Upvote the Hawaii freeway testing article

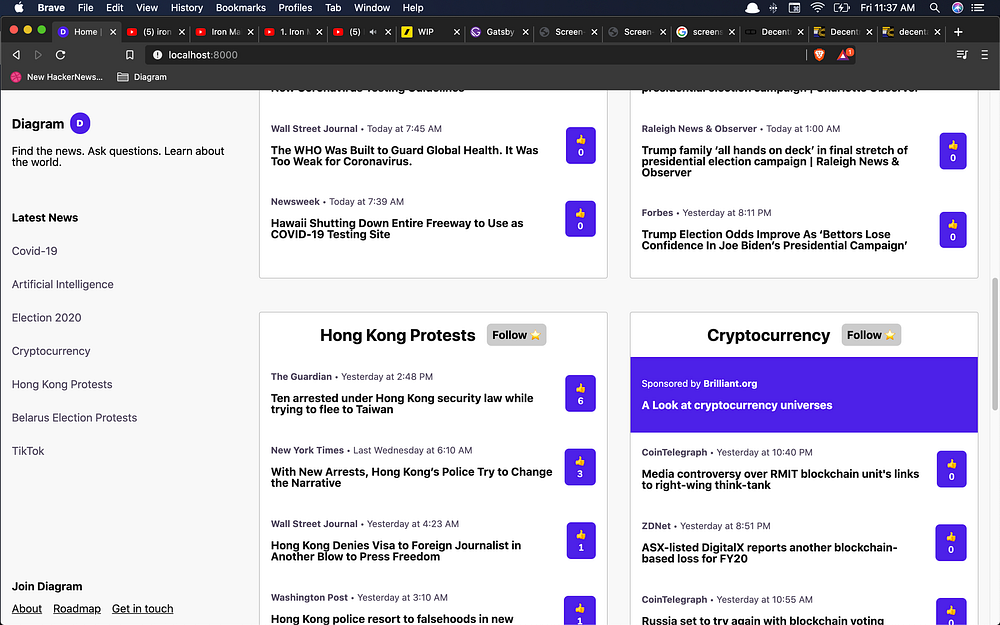(580, 219)
